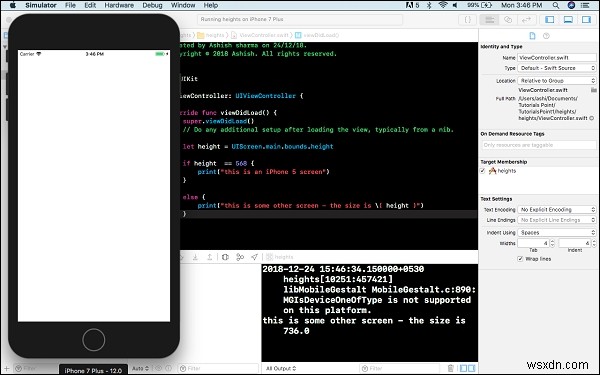The height and width of the screenshot is (375, 600).
Task: Click the Indent width stepper
Action: coord(594,243)
